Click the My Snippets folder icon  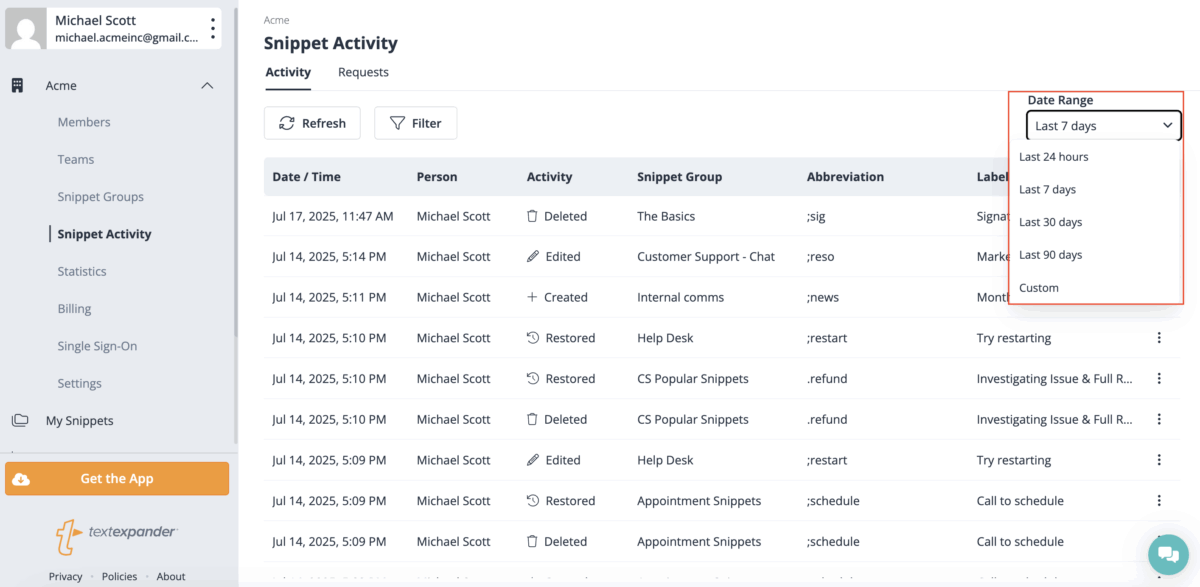(19, 421)
